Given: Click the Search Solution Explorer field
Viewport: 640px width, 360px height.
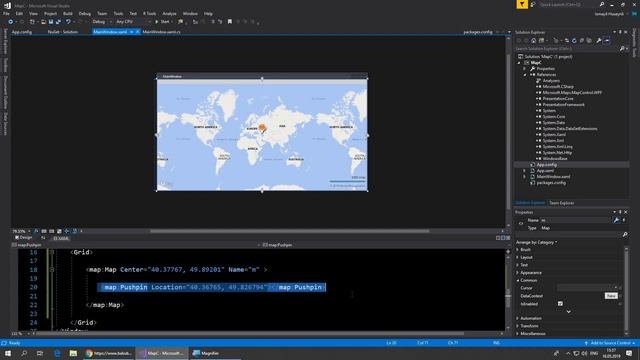Looking at the screenshot, I should pos(567,49).
